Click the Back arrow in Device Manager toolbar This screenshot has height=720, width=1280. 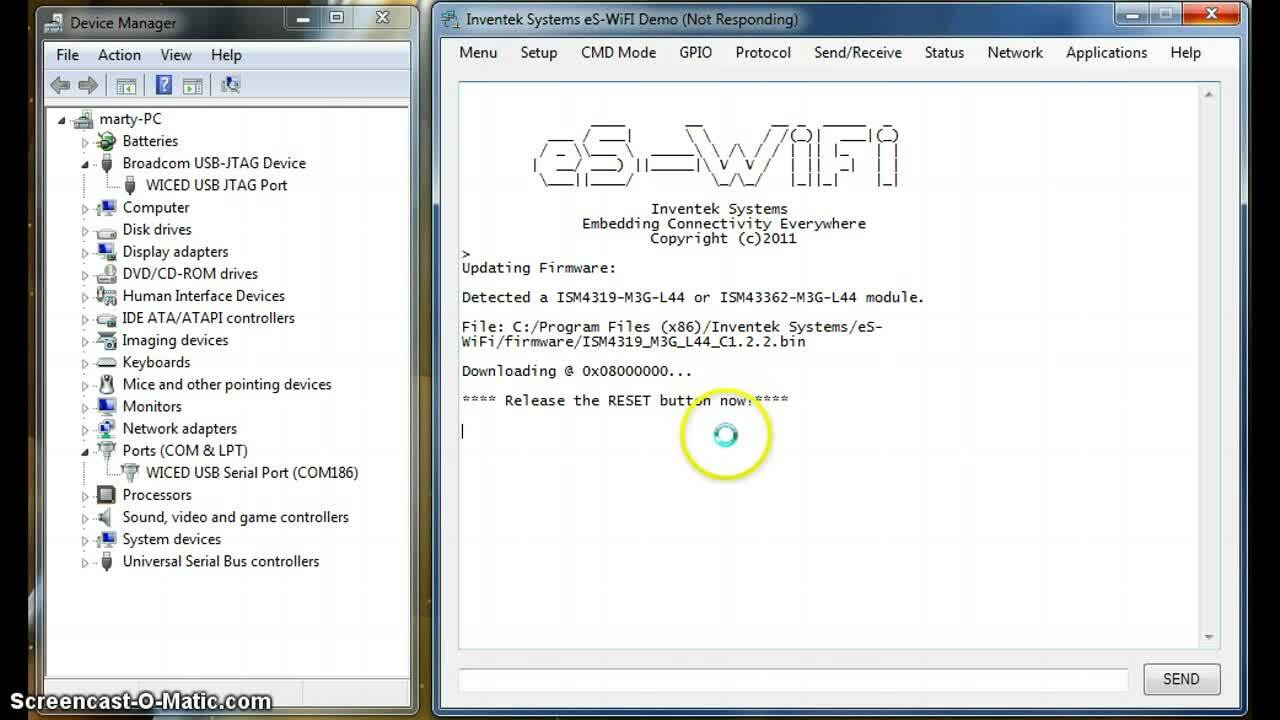point(60,85)
